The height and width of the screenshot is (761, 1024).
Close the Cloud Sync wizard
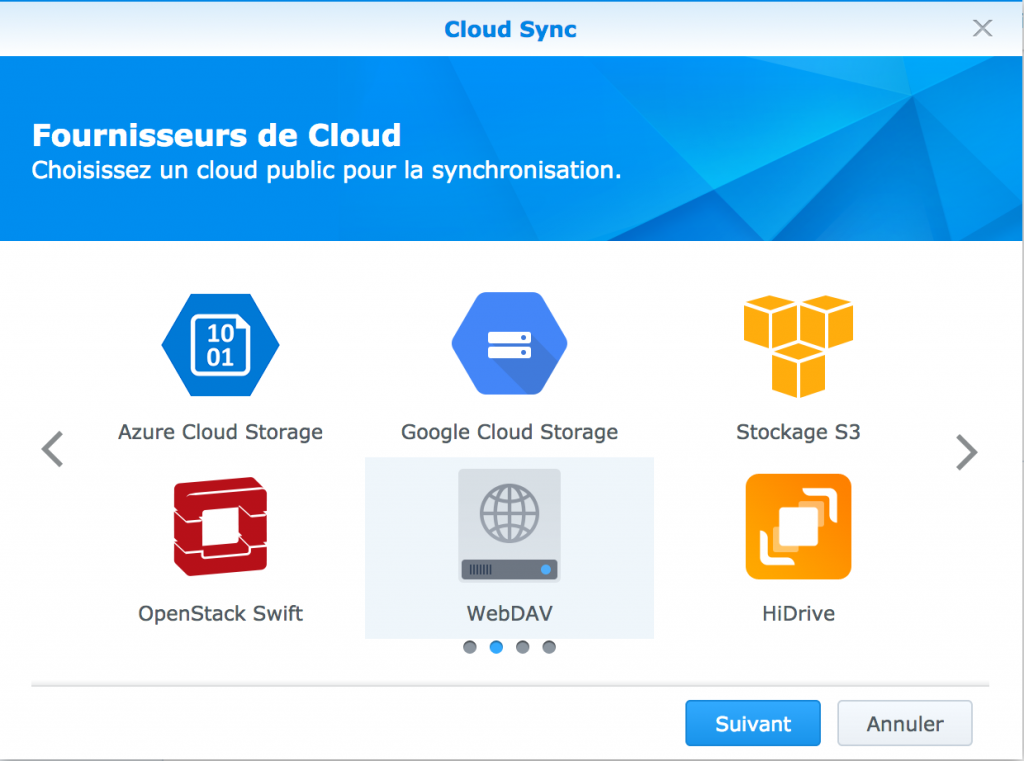(x=982, y=29)
